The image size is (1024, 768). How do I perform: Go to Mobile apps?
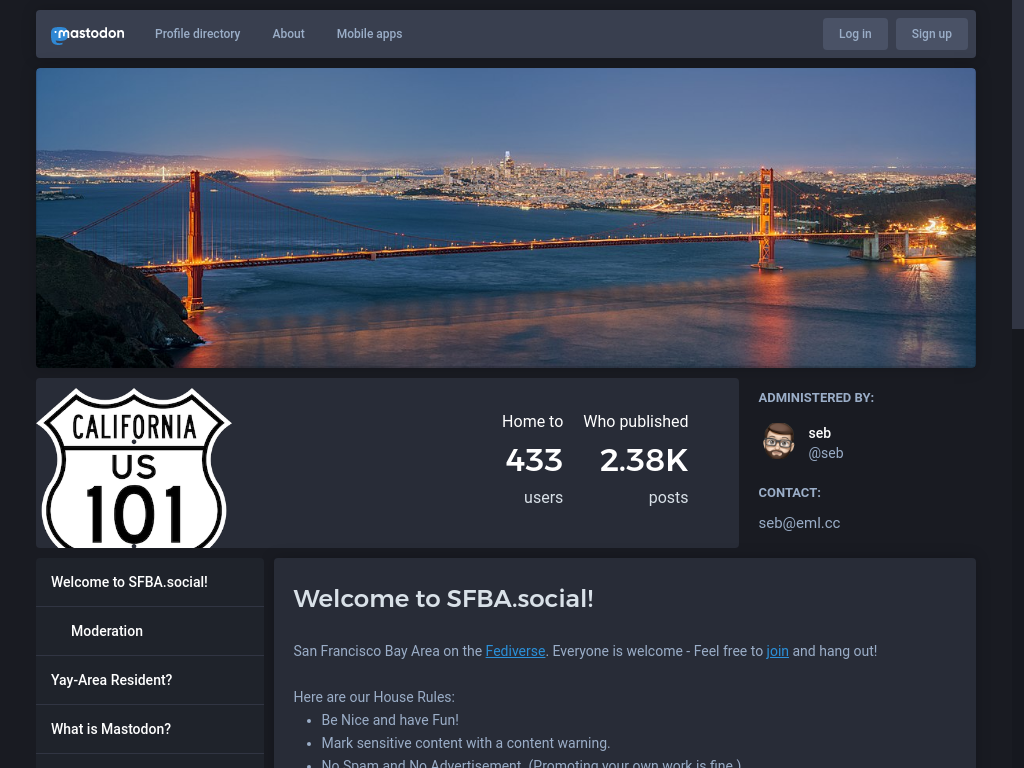click(369, 34)
